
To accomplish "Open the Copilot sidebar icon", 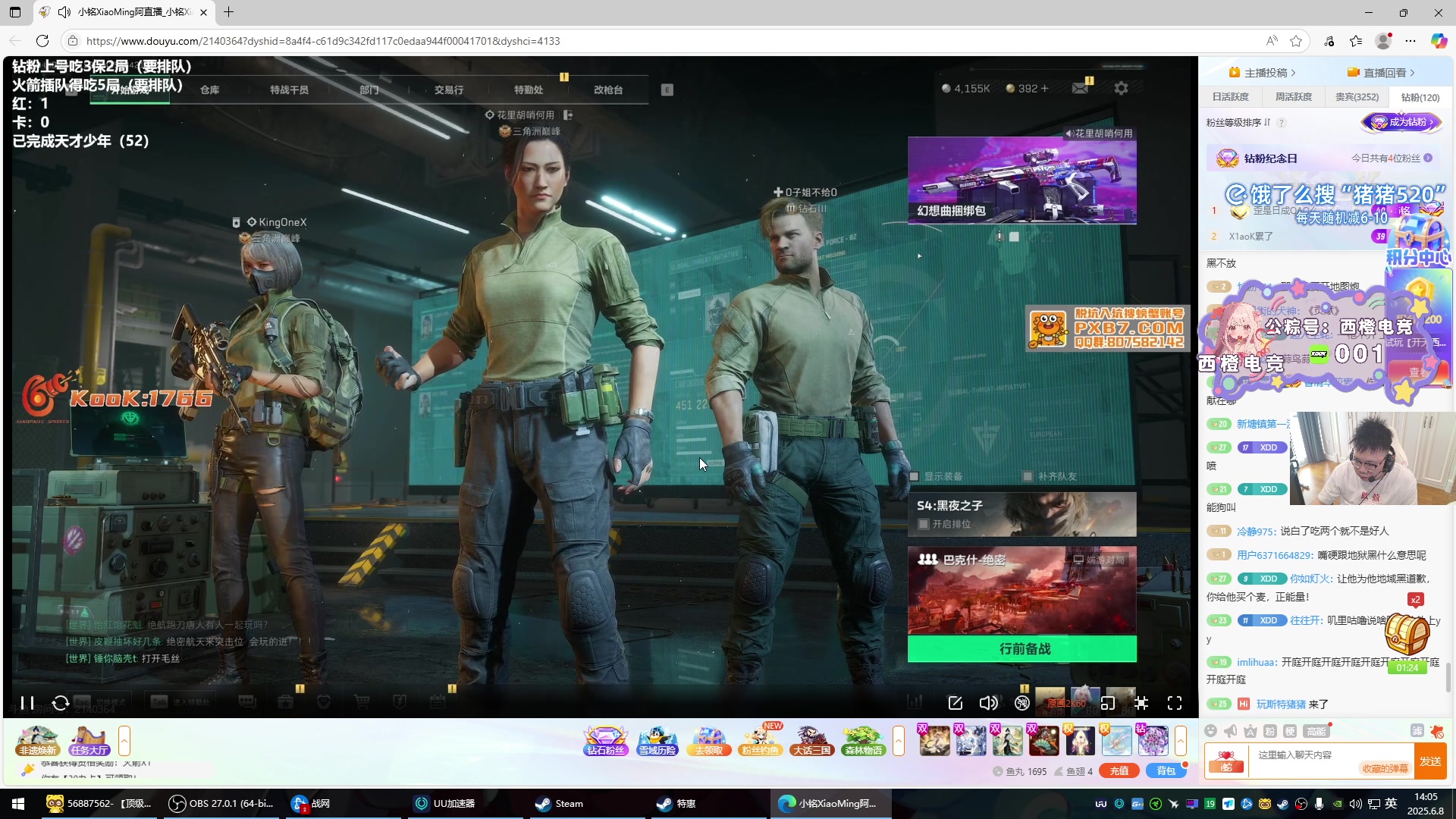I will pyautogui.click(x=1439, y=41).
